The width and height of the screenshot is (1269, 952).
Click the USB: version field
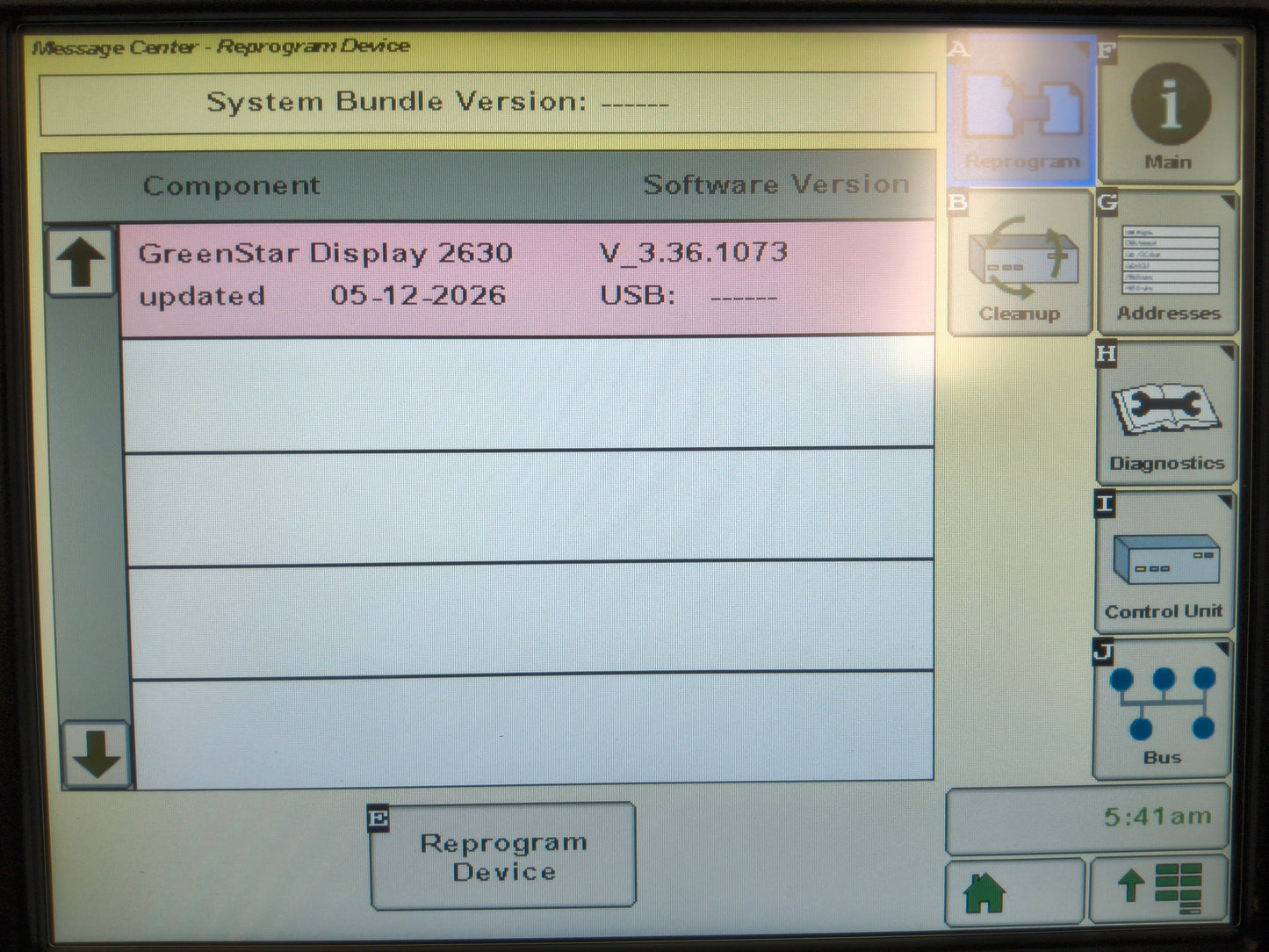pos(689,295)
